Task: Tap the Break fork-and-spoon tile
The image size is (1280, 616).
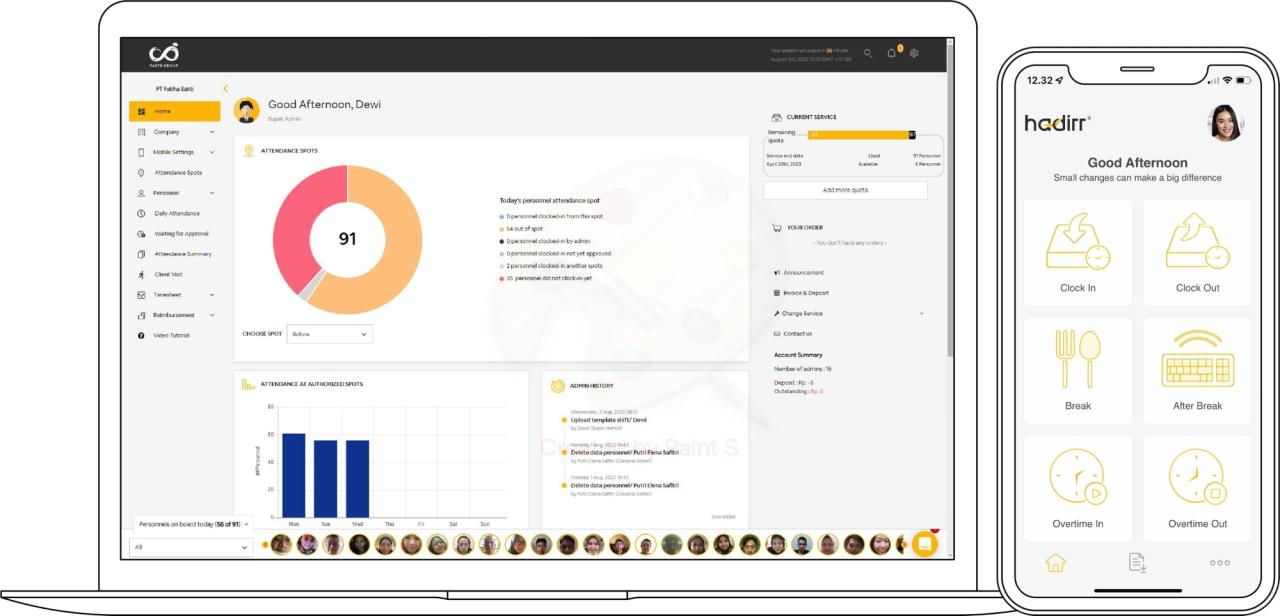Action: tap(1077, 370)
